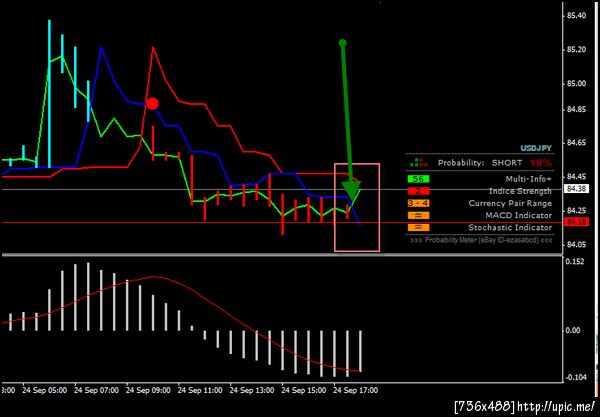Click the 24 Sep 11:00 time label
This screenshot has height=417, width=600.
click(x=200, y=391)
